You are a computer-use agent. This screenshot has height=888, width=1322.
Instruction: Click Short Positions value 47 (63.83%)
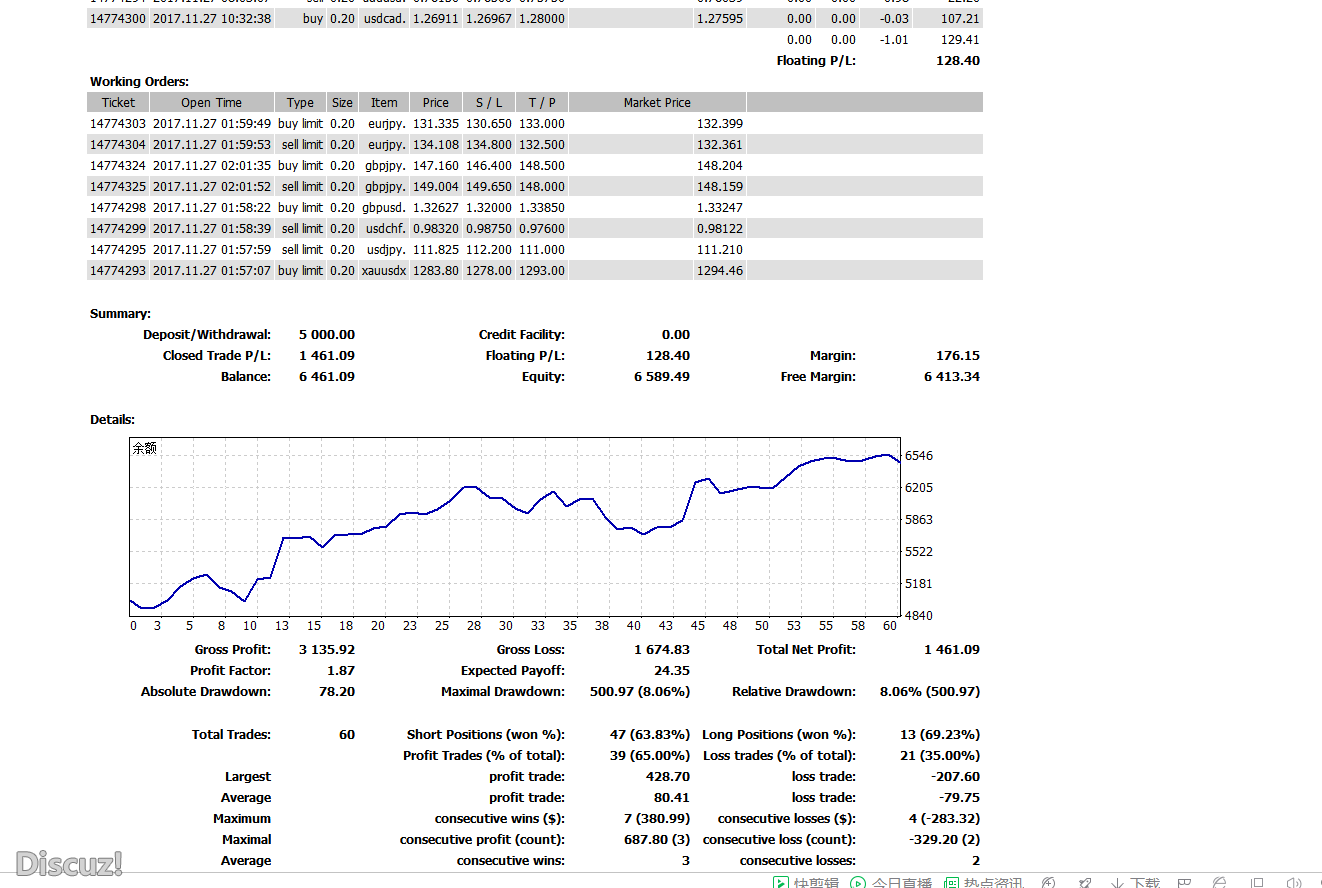pyautogui.click(x=650, y=734)
